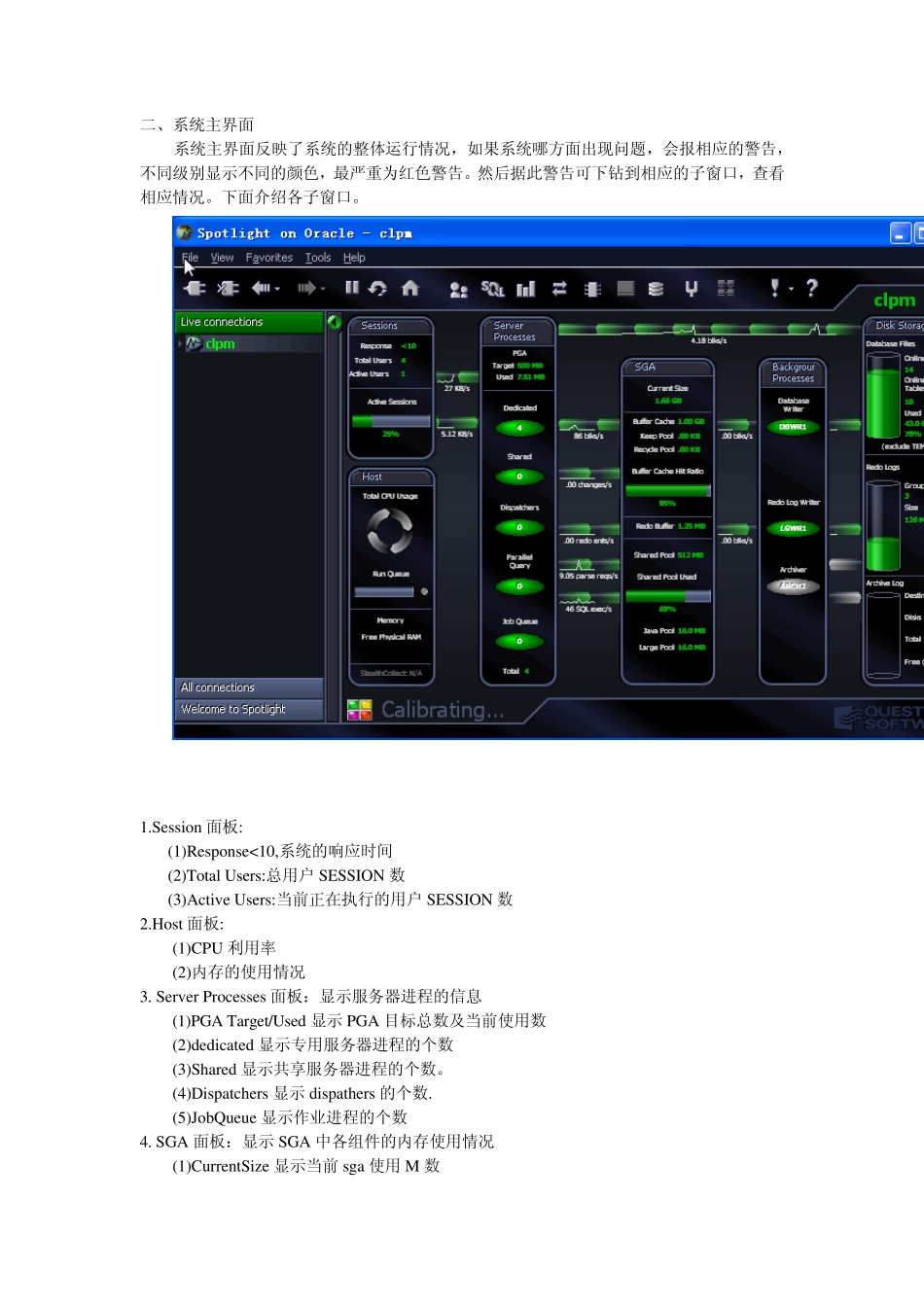The image size is (924, 1307).
Task: Click the Job Queue count button
Action: [x=519, y=642]
